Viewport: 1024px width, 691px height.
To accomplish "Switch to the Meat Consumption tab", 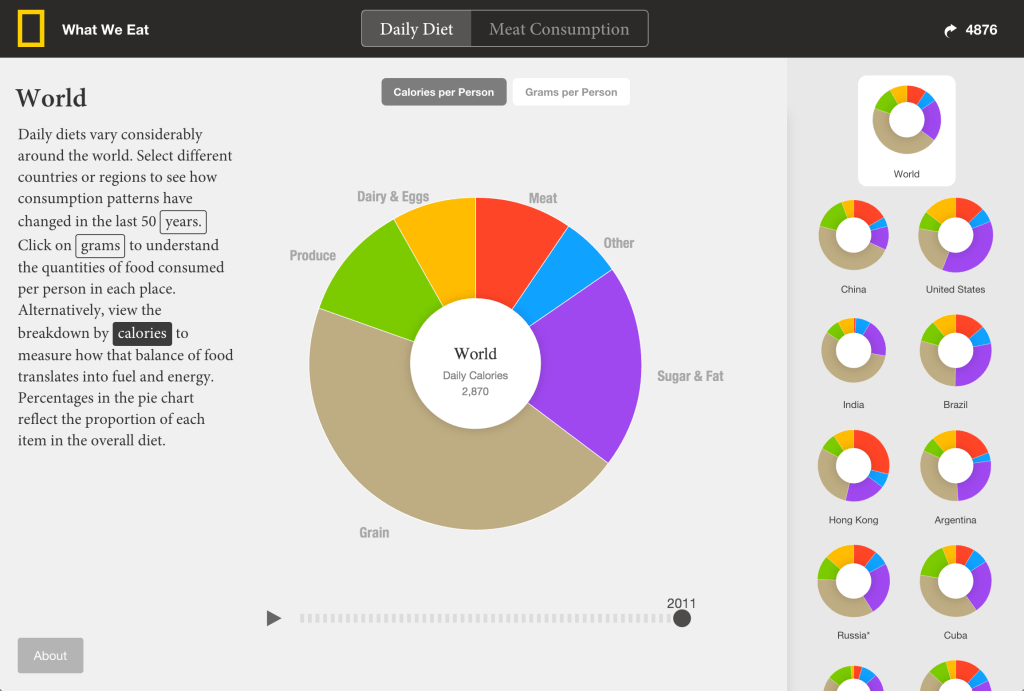I will click(x=558, y=28).
